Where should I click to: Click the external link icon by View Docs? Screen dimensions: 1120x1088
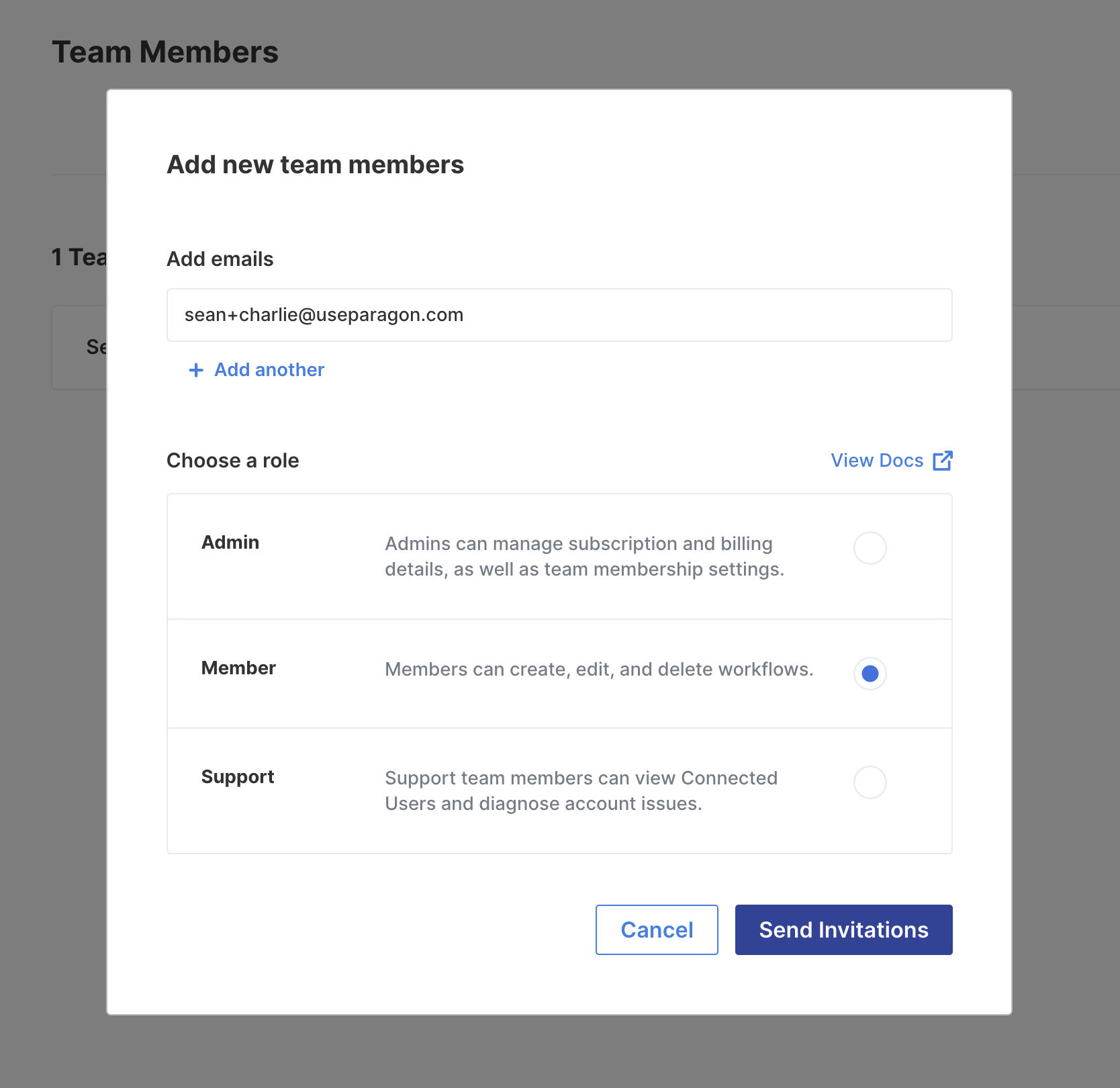coord(943,461)
